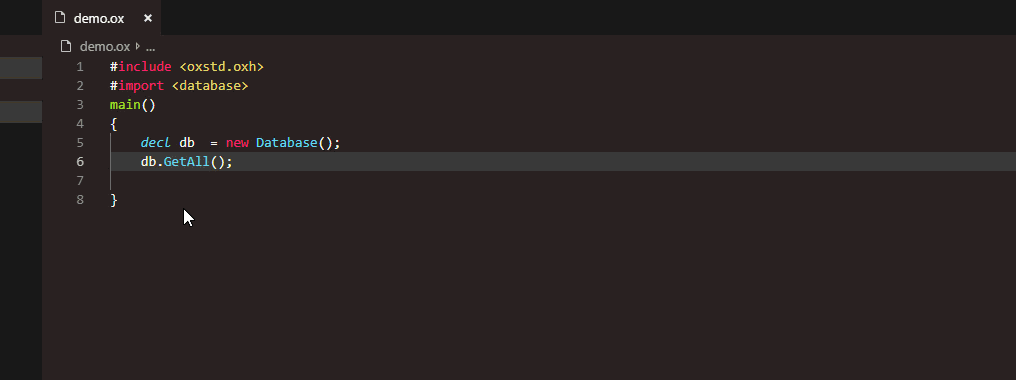The width and height of the screenshot is (1016, 380).
Task: Place cursor on empty line 7
Action: pos(562,180)
